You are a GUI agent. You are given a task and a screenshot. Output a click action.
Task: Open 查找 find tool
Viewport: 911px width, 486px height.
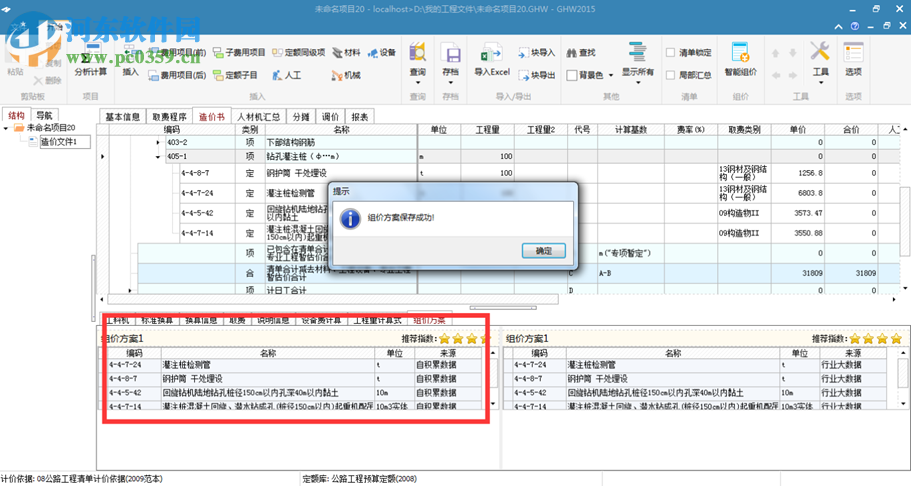click(x=581, y=53)
